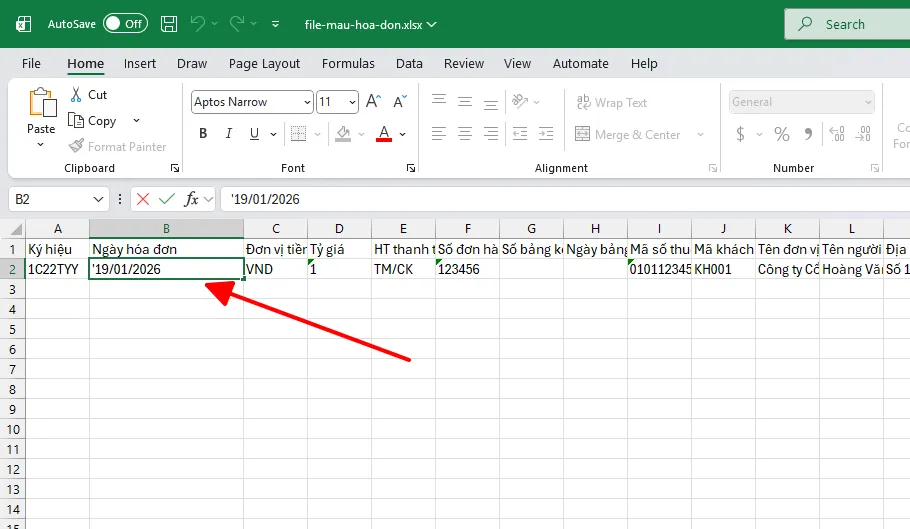
Task: Click Merge & Center button
Action: coord(627,135)
